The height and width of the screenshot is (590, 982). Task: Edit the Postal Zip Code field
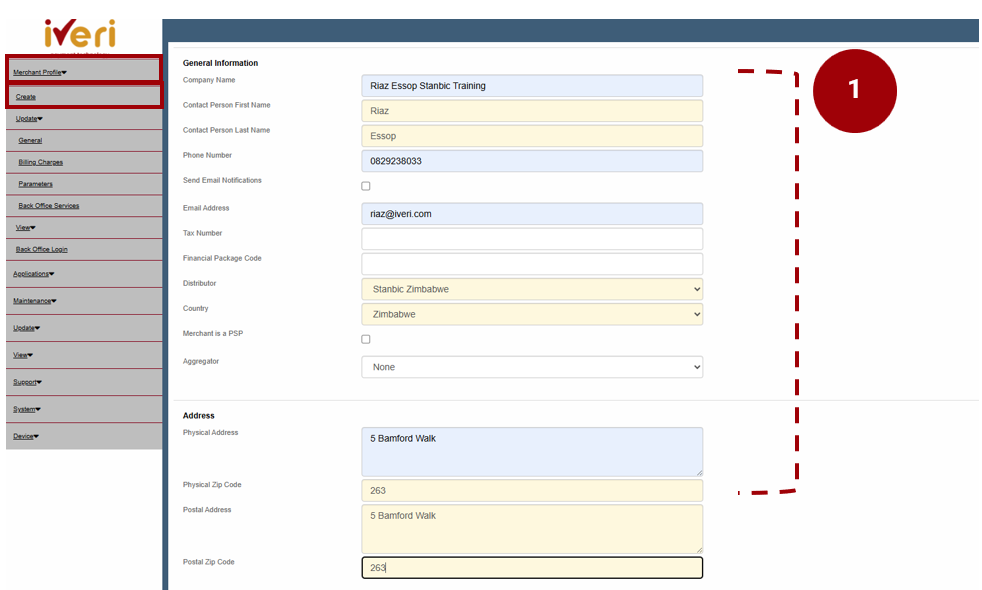point(532,567)
